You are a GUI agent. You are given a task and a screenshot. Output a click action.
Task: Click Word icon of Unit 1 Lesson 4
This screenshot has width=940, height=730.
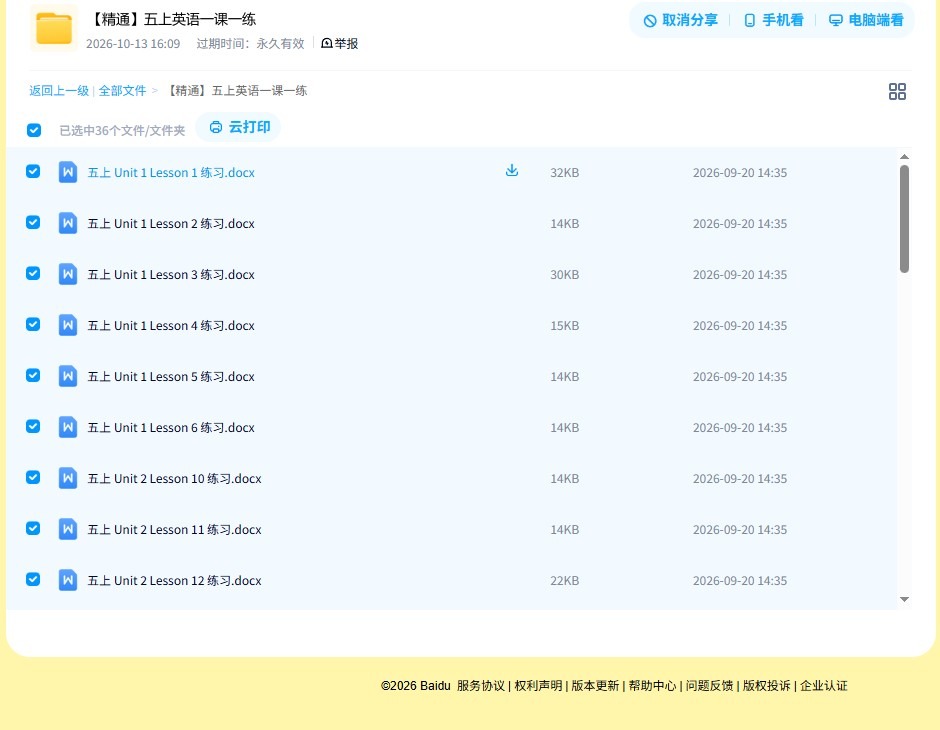68,325
